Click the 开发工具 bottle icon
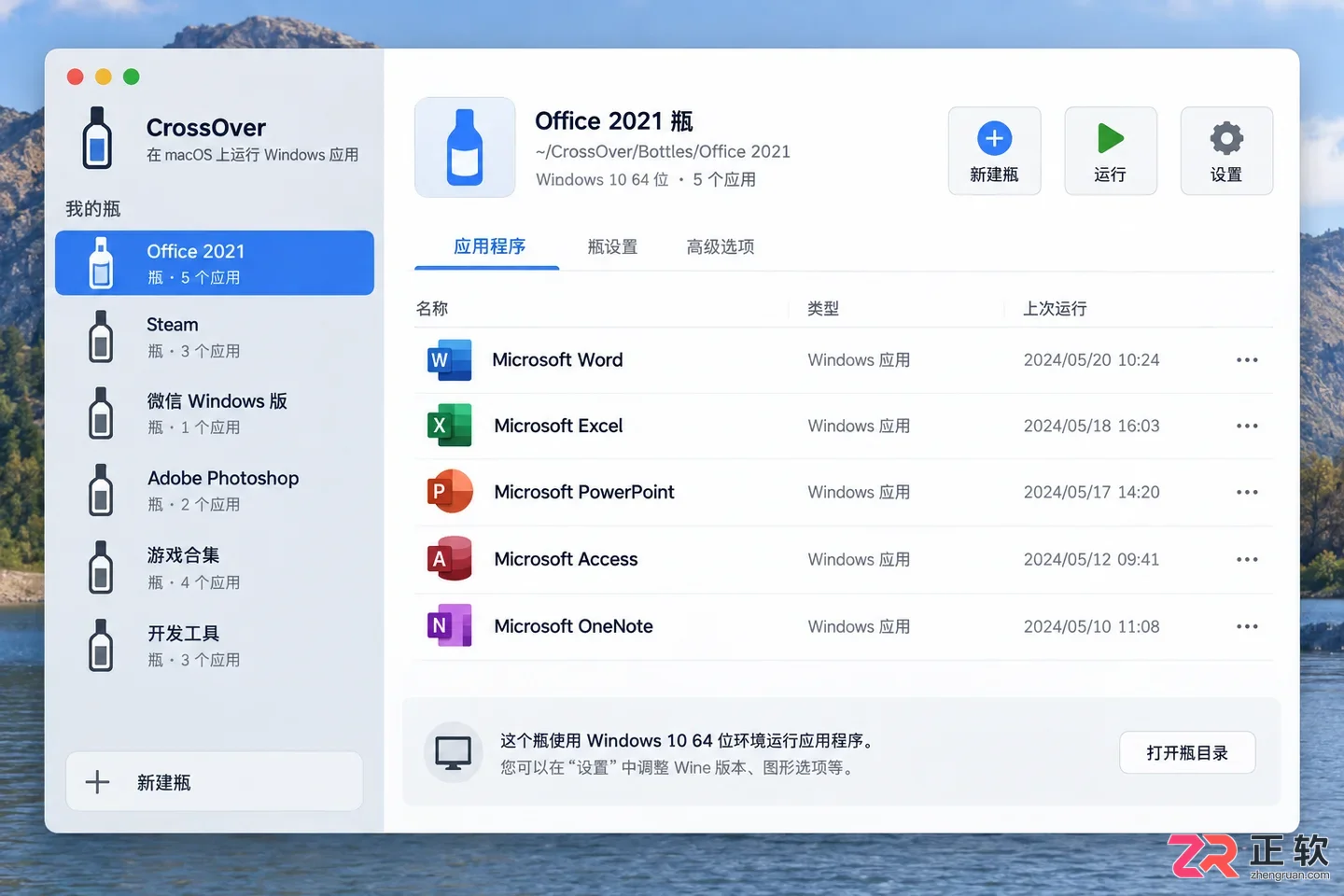Image resolution: width=1344 pixels, height=896 pixels. point(101,645)
